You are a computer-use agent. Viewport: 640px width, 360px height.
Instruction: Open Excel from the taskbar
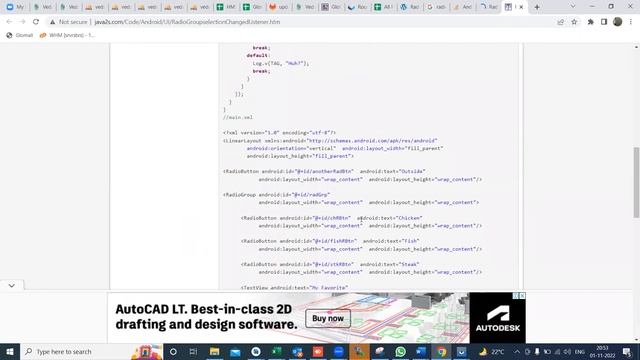276,352
